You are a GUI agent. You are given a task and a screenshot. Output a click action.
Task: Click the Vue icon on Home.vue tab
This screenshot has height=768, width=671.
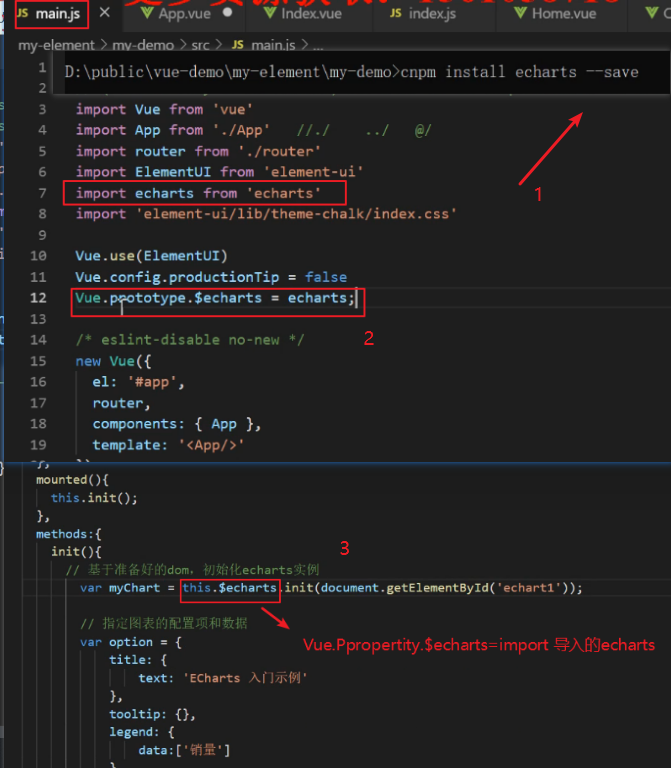[x=521, y=13]
